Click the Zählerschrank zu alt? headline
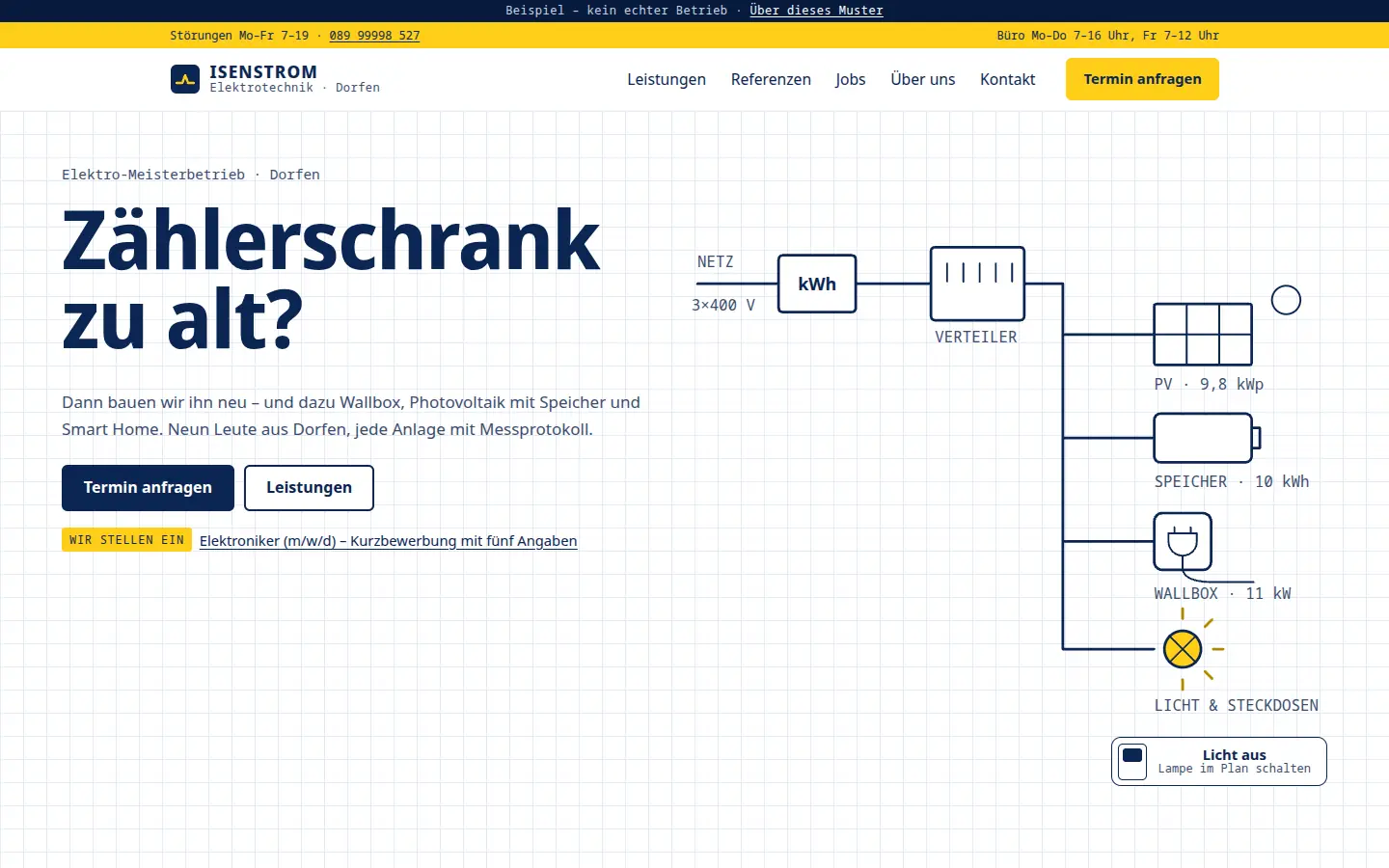Image resolution: width=1389 pixels, height=868 pixels. point(331,280)
